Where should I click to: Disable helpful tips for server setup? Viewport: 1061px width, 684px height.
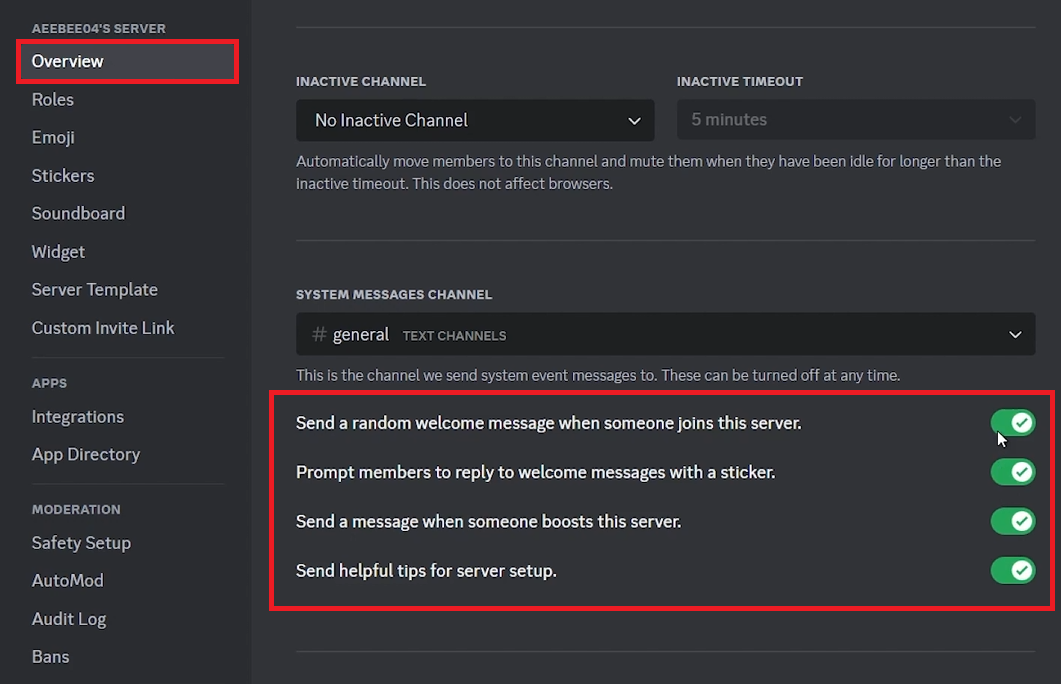point(1012,571)
